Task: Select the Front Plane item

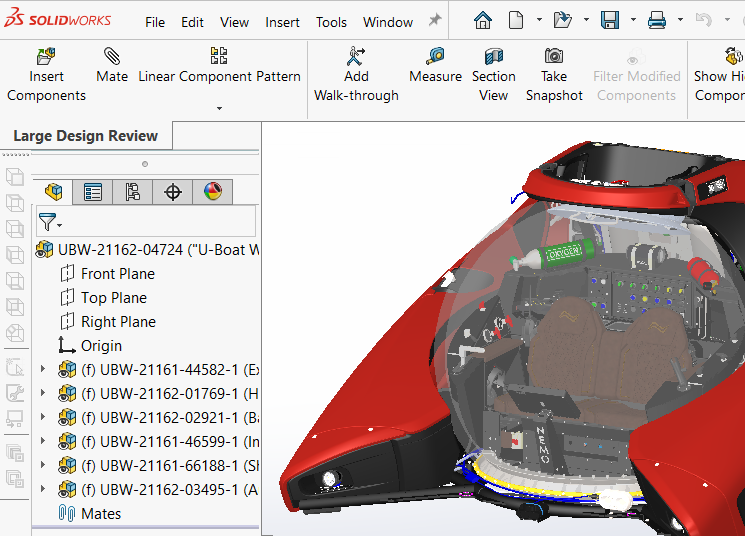Action: 117,274
